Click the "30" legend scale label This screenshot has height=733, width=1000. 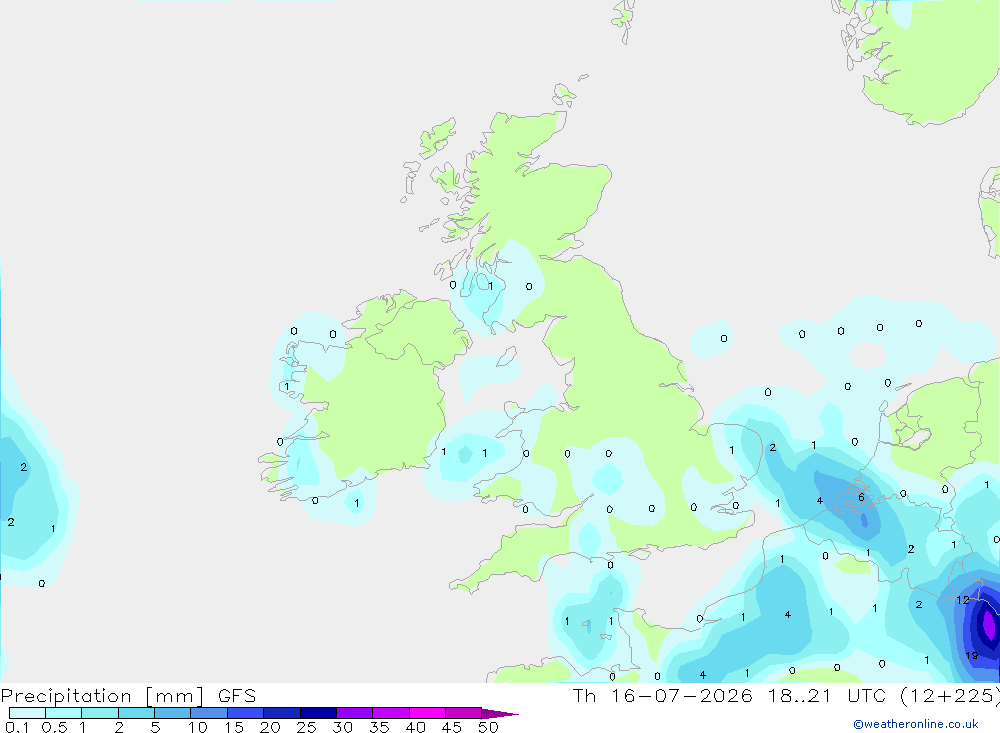point(342,727)
